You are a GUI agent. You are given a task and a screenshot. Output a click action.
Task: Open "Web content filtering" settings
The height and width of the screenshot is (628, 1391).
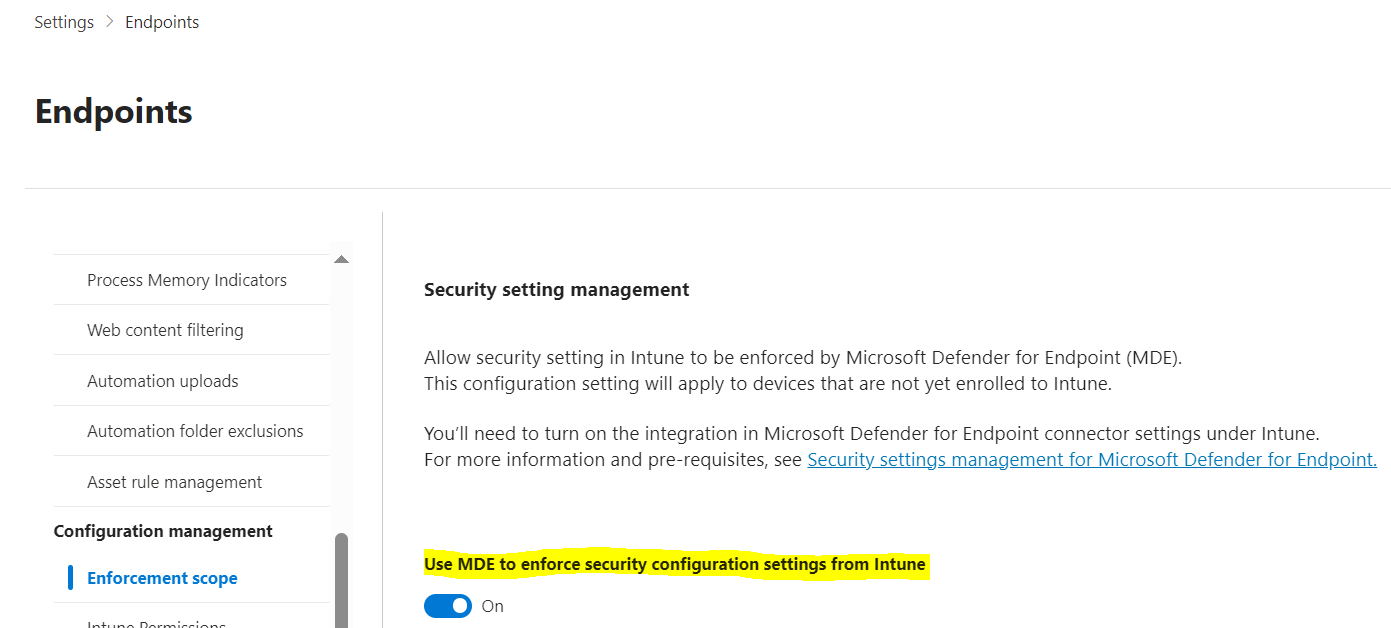coord(165,329)
